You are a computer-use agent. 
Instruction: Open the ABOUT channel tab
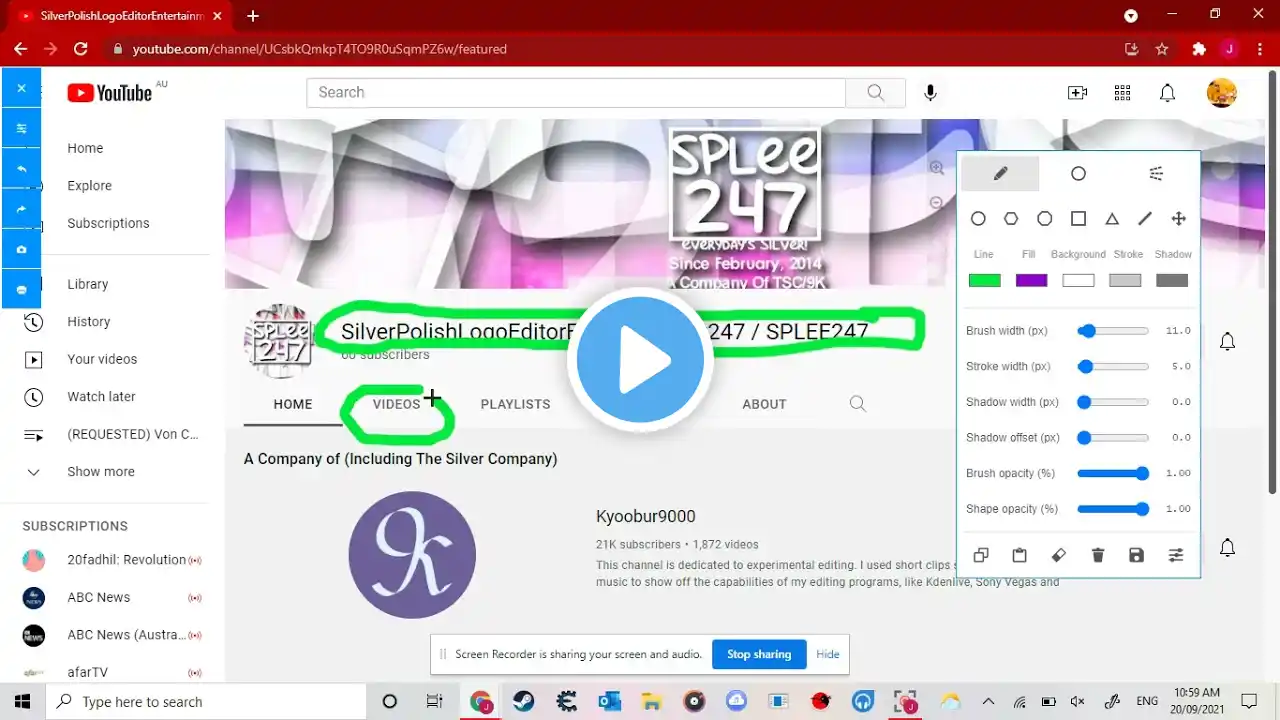click(x=764, y=404)
